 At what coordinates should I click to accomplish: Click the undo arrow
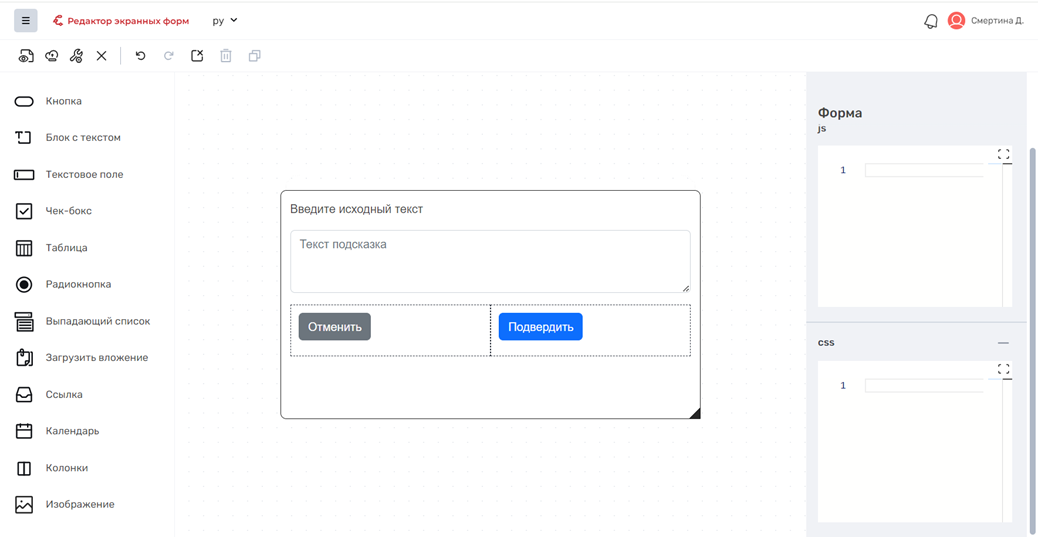point(140,56)
